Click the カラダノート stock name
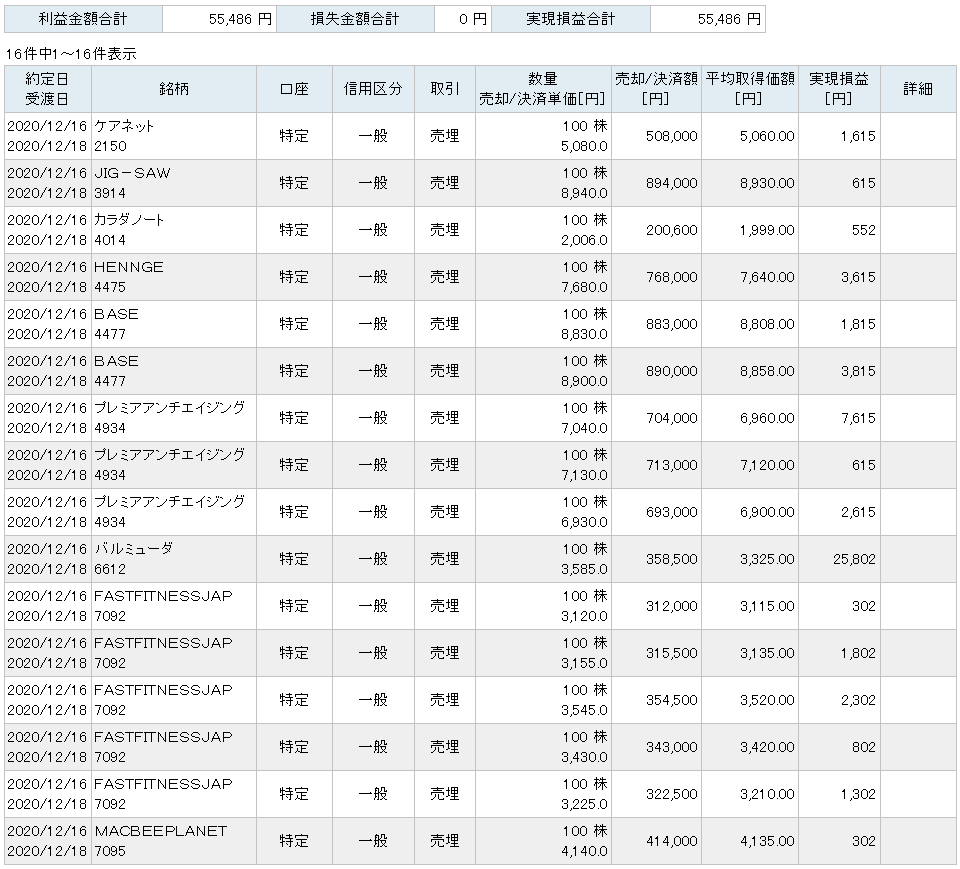 129,220
